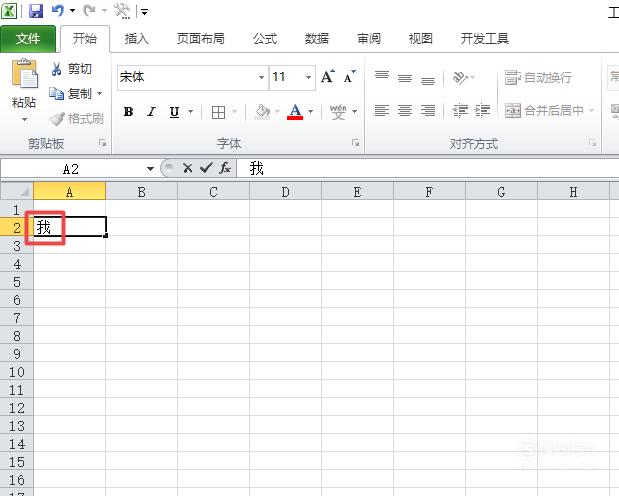
Task: Open the font name 宋体 dropdown
Action: pyautogui.click(x=261, y=77)
